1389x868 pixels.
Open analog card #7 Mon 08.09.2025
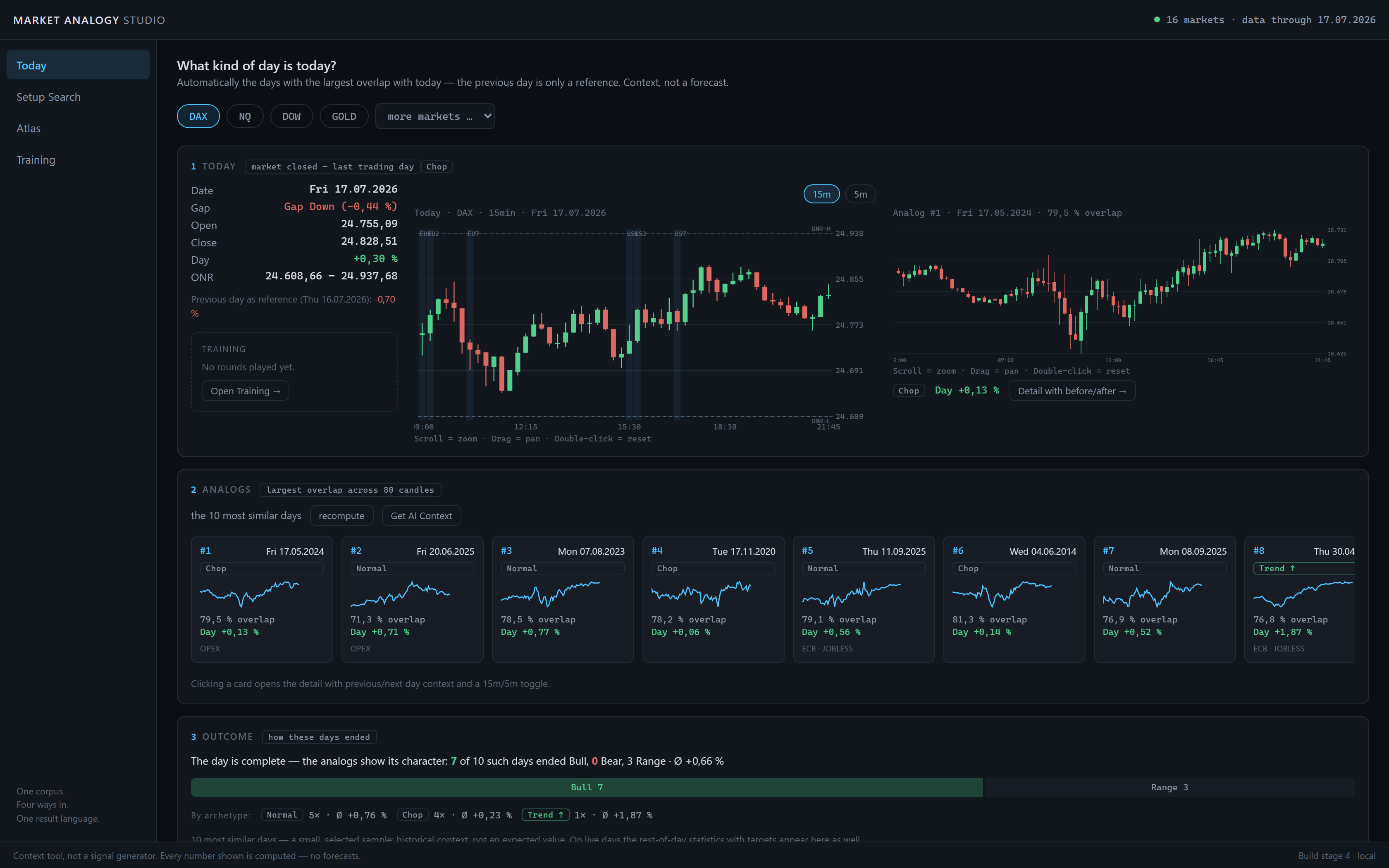[1165, 599]
